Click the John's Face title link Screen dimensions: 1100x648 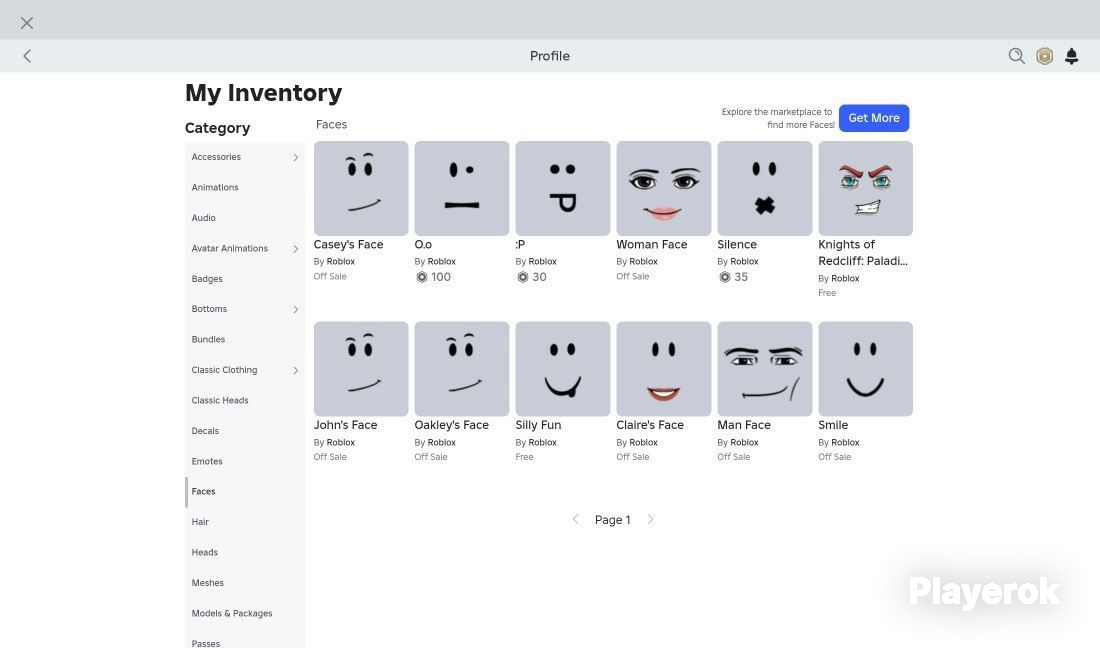pyautogui.click(x=345, y=425)
